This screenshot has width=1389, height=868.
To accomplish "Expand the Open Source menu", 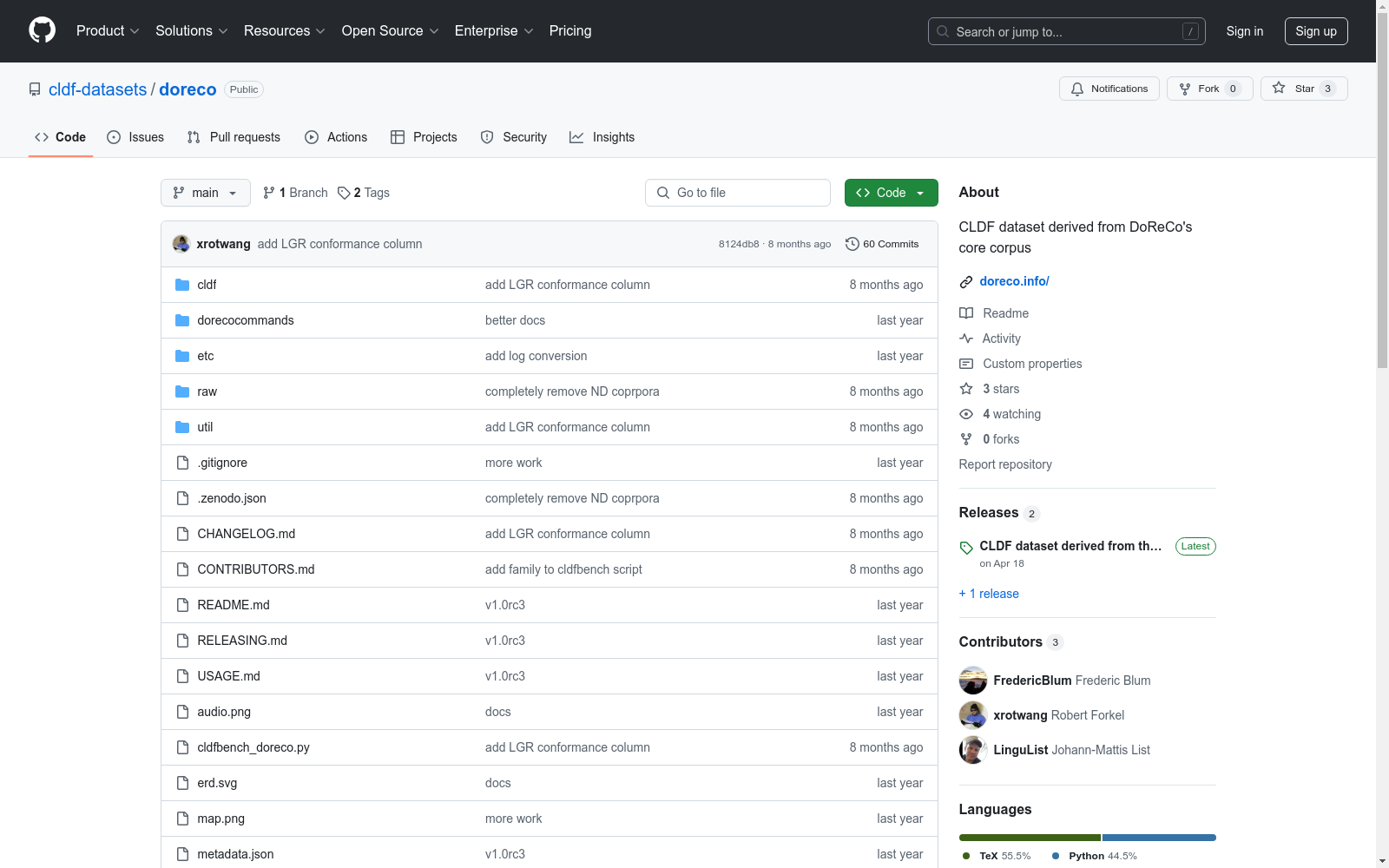I will tap(391, 31).
